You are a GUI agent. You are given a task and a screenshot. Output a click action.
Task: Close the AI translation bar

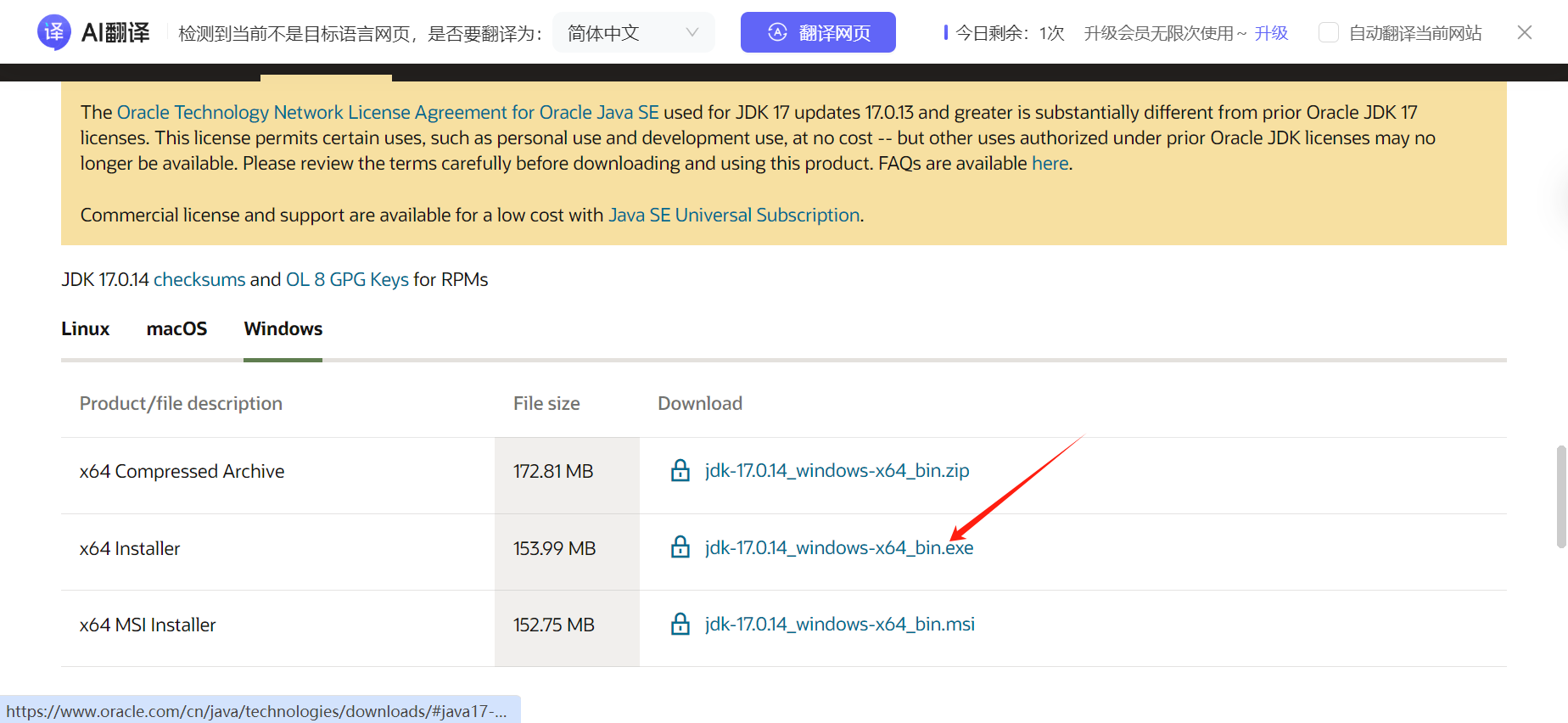[1525, 32]
